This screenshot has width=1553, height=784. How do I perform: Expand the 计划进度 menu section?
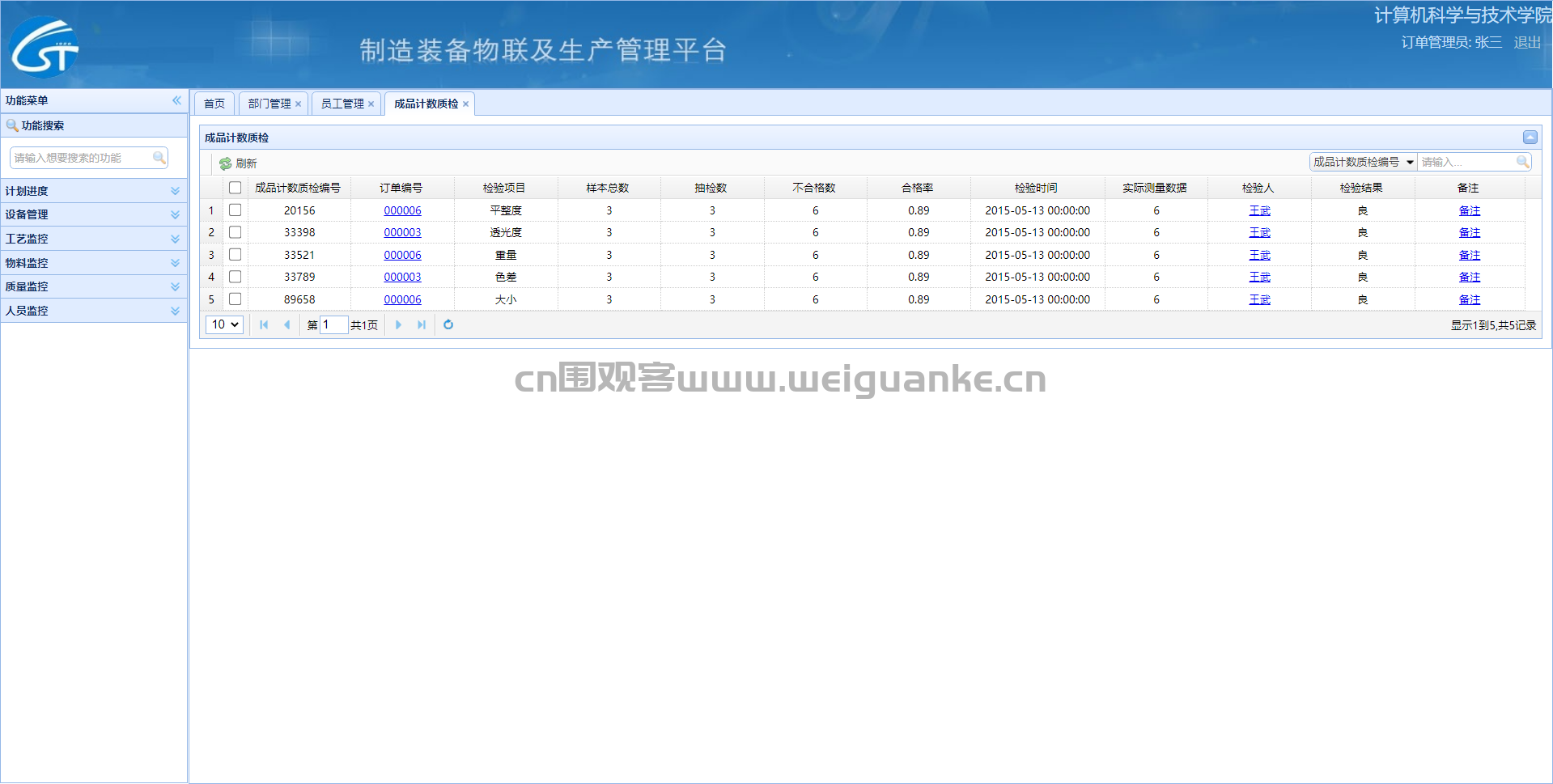[x=94, y=191]
